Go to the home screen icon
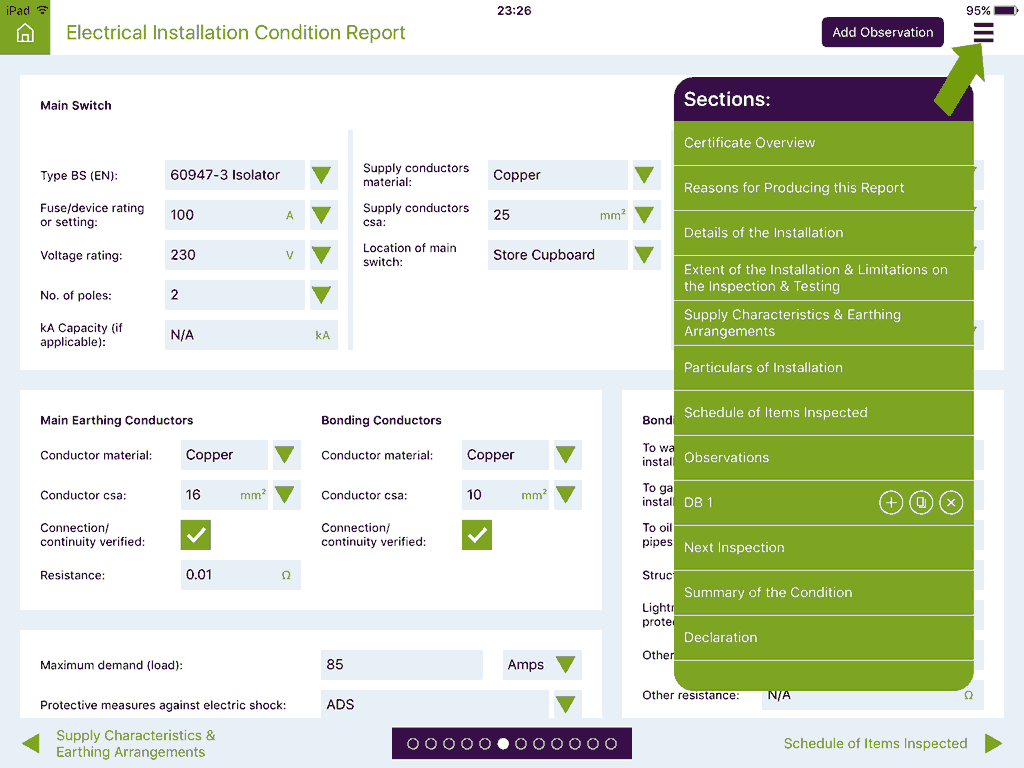1024x768 pixels. click(x=25, y=33)
